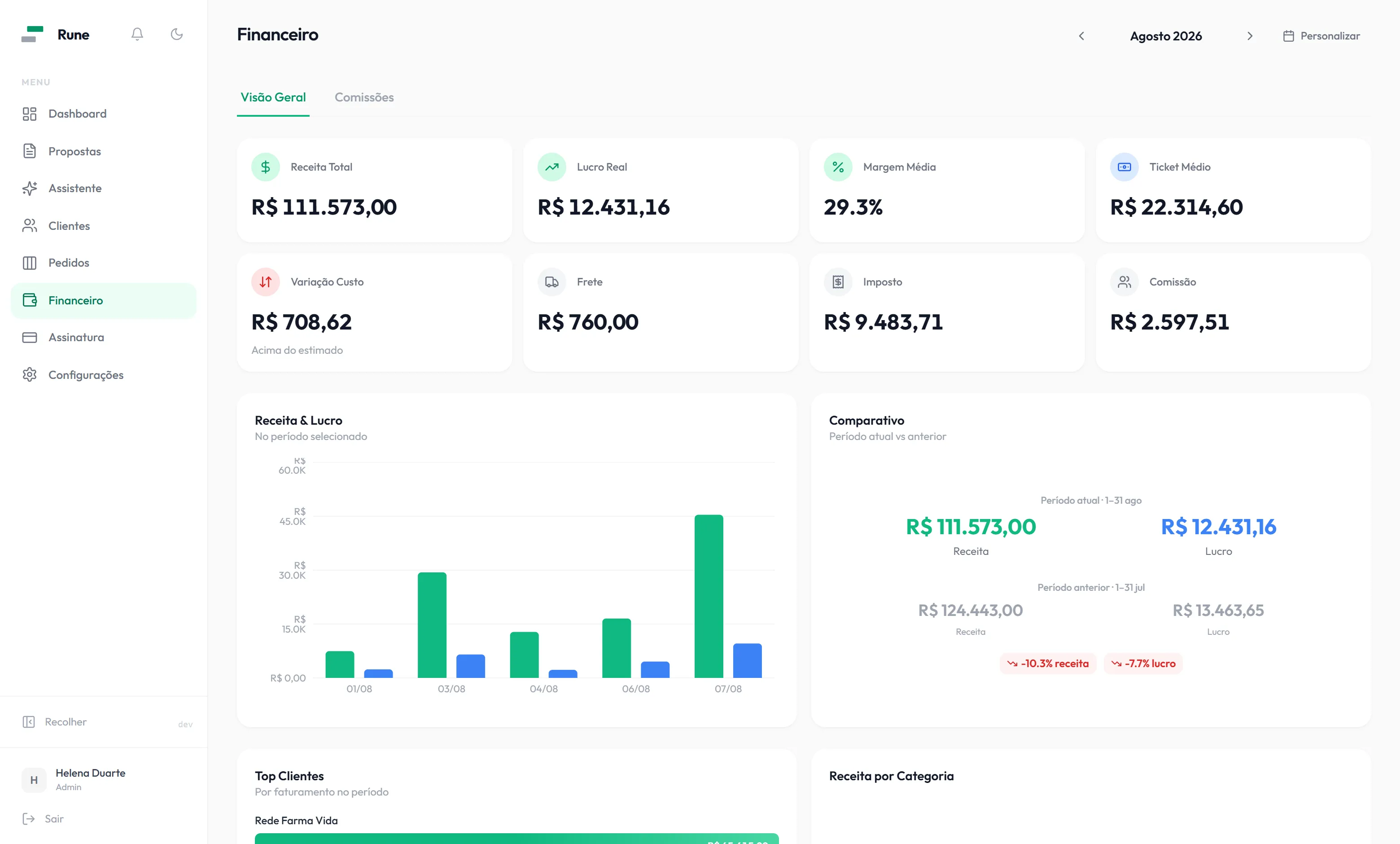Open Dashboard in sidebar menu
The width and height of the screenshot is (1400, 844).
[103, 114]
